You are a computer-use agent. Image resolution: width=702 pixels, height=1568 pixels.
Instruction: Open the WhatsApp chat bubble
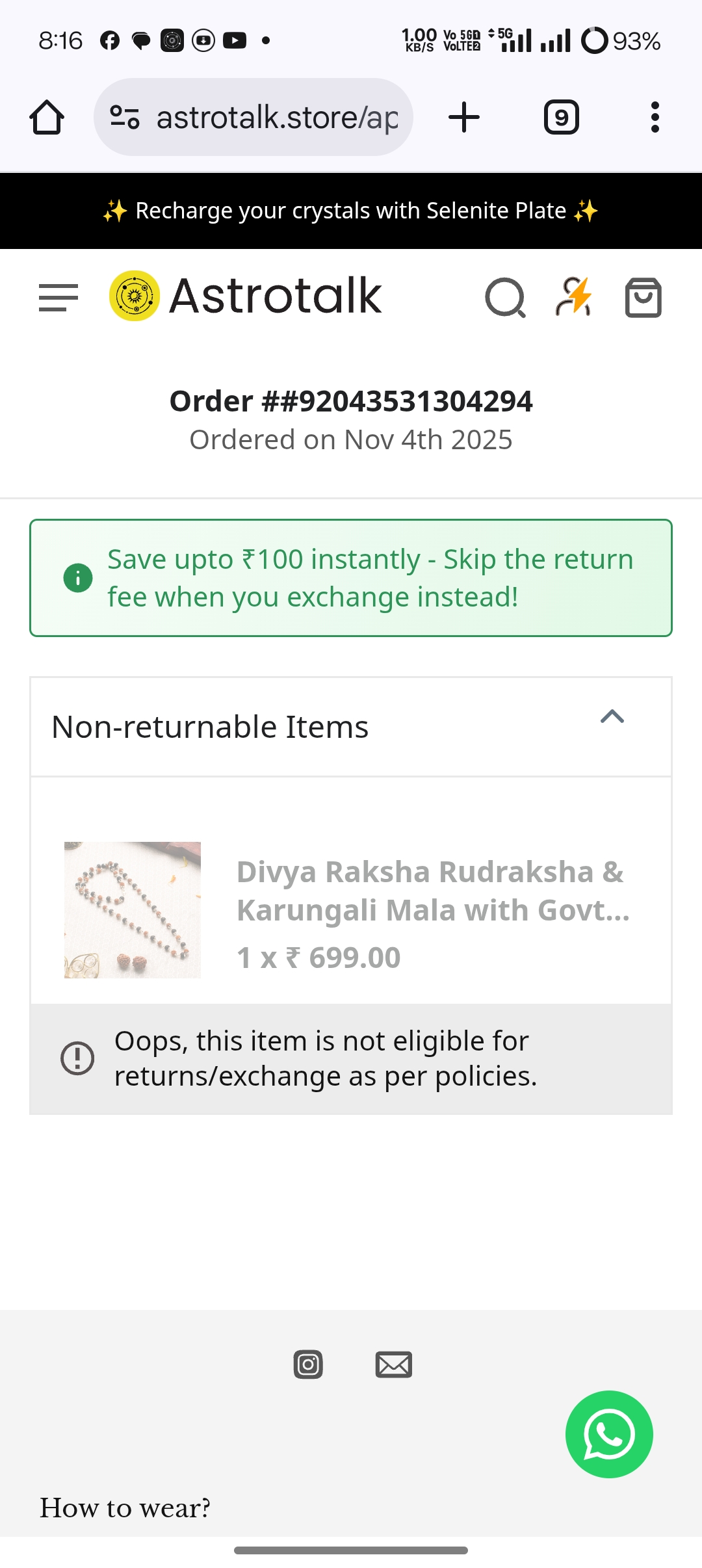609,1434
